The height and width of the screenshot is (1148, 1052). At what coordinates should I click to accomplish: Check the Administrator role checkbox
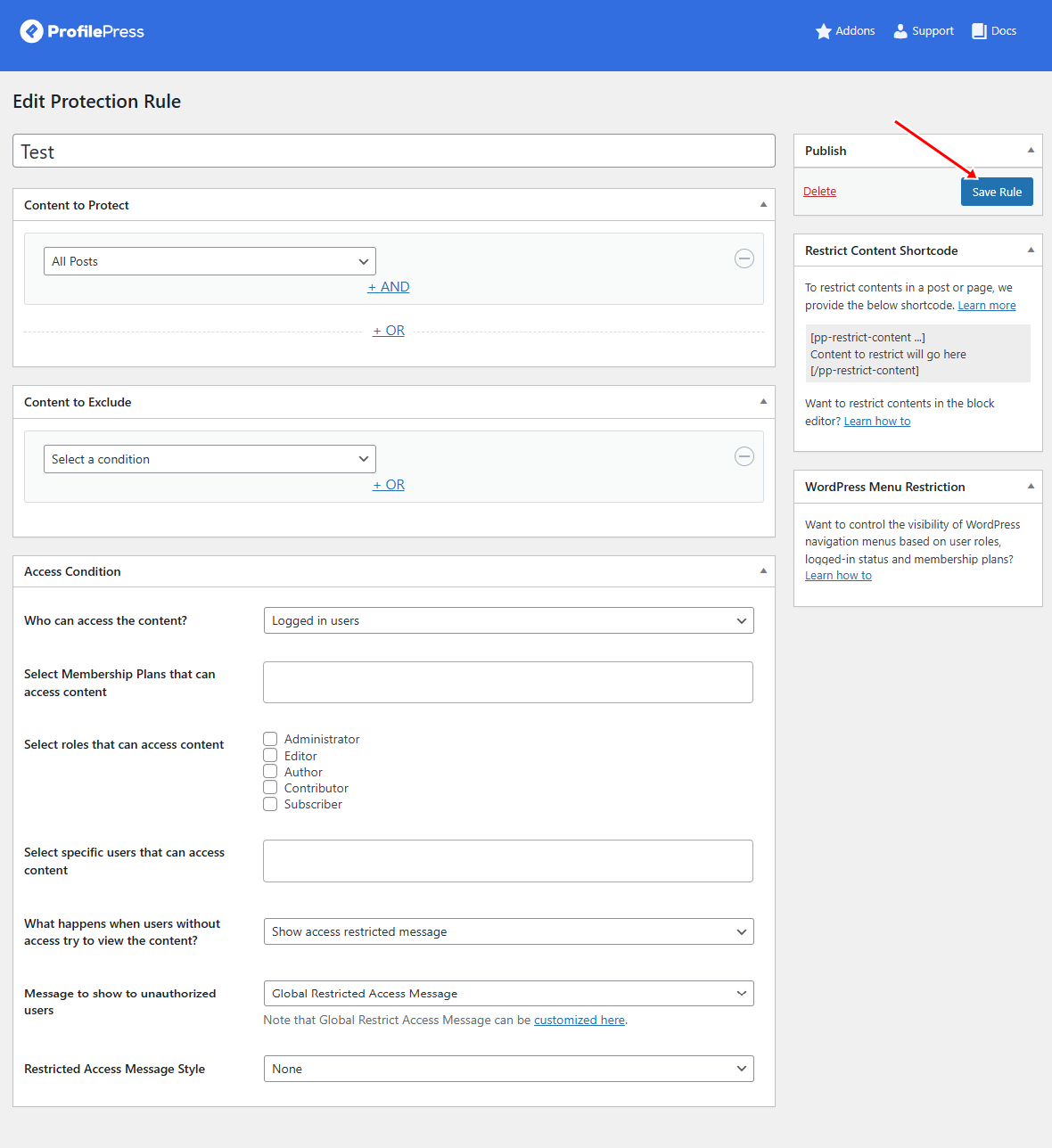pyautogui.click(x=270, y=739)
